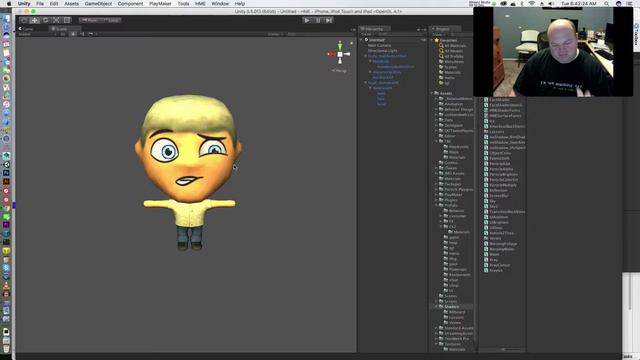Toggle scene audio icon in Scene view
Image resolution: width=640 pixels, height=360 pixels.
click(82, 34)
